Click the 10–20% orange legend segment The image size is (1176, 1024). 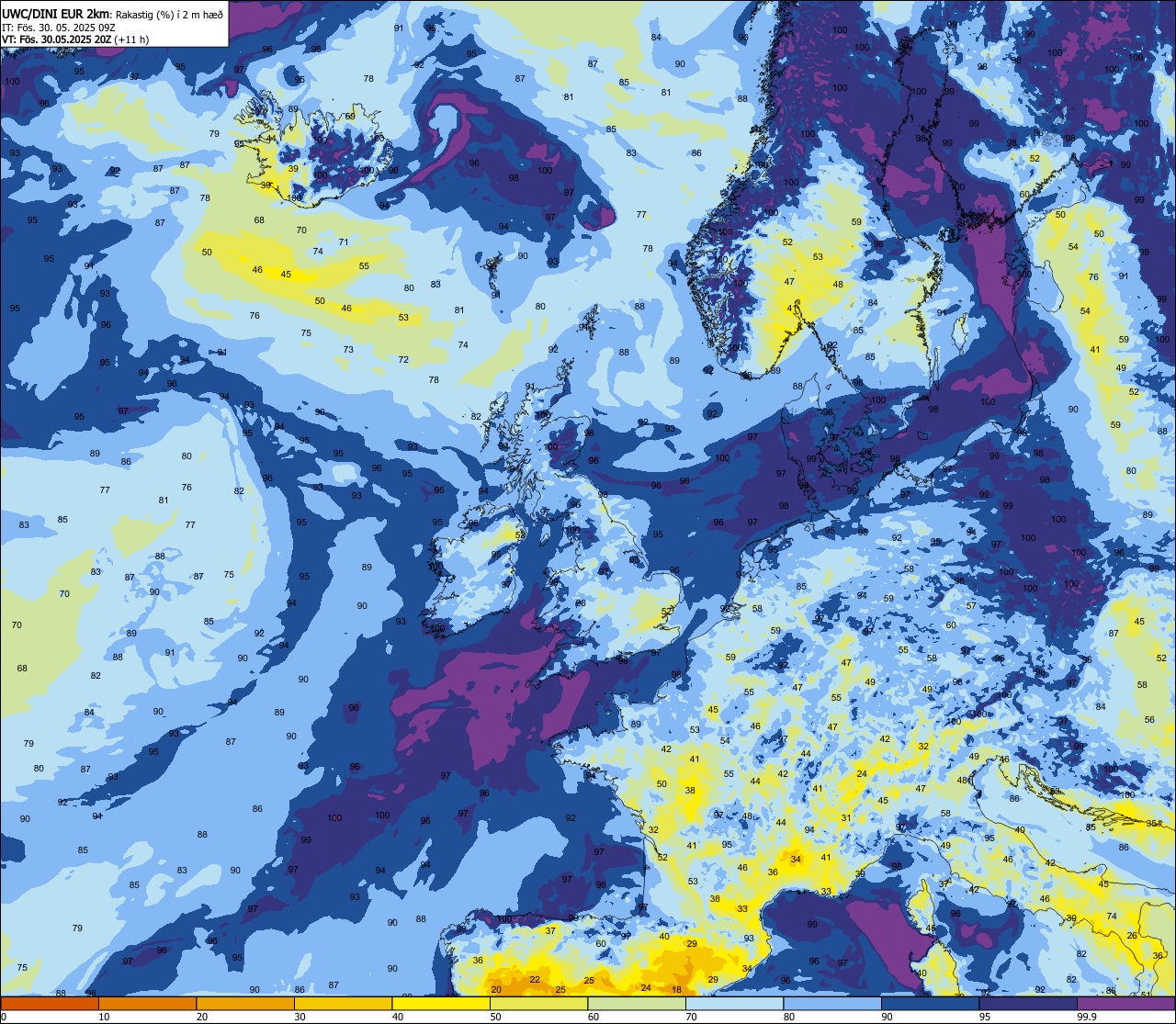[x=147, y=1003]
